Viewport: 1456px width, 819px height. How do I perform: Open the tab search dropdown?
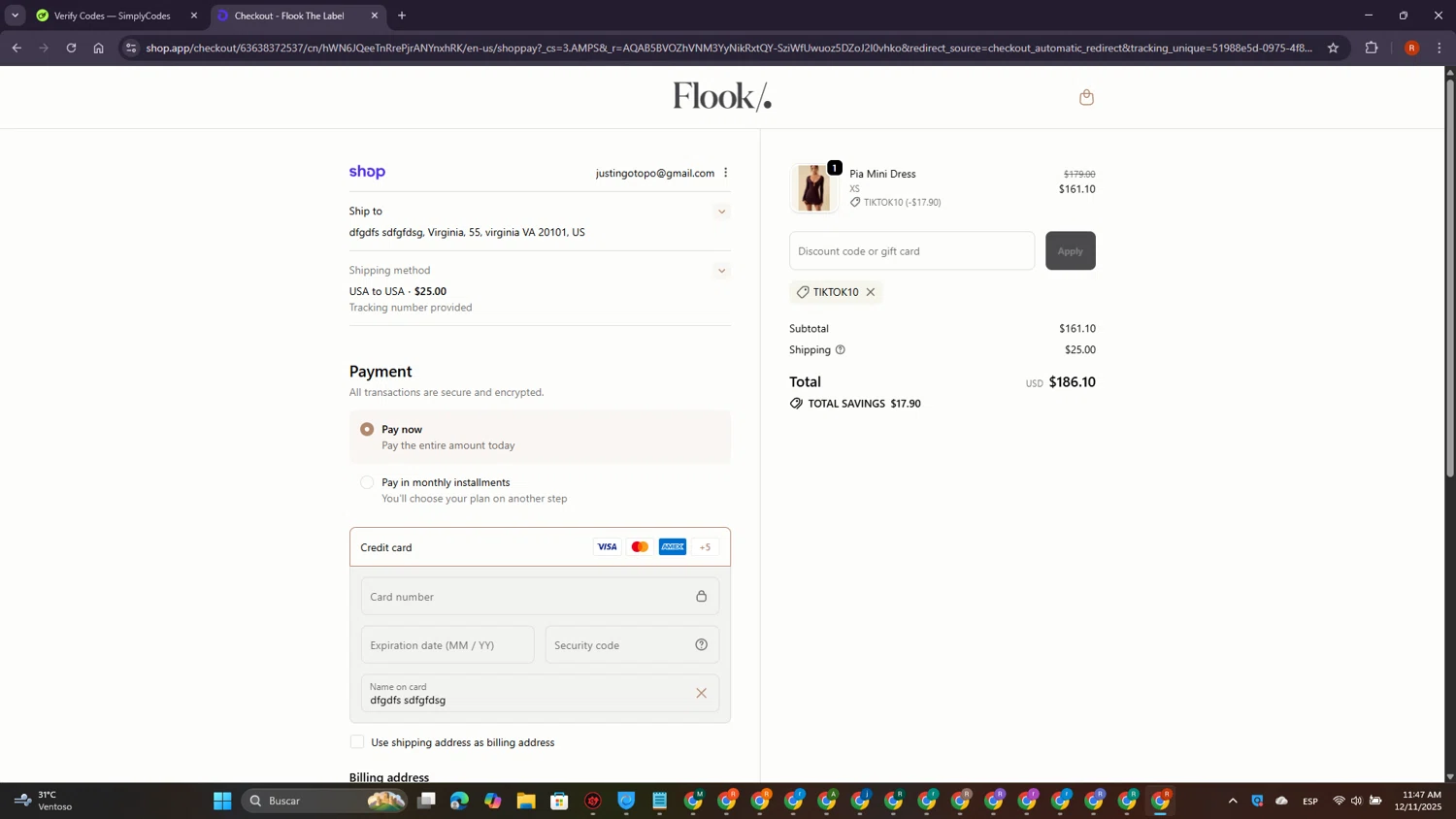pyautogui.click(x=15, y=16)
